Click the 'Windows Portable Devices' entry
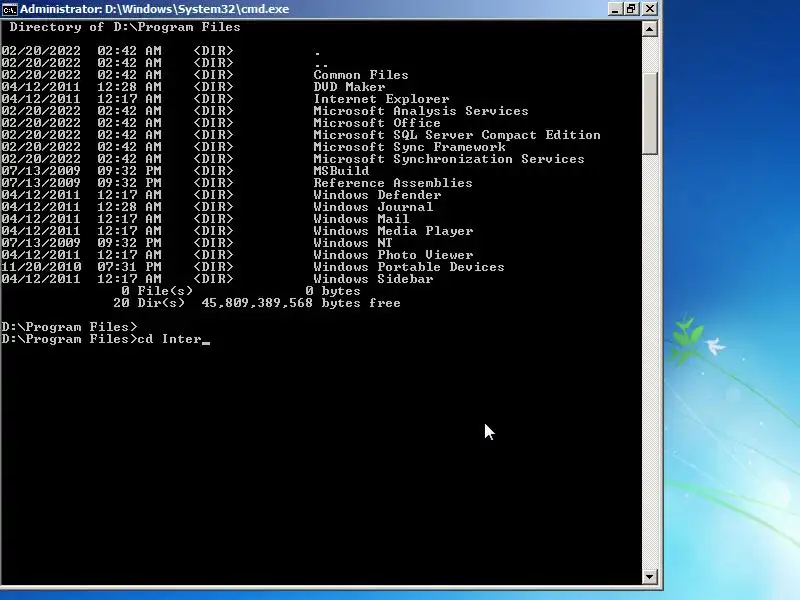 [x=409, y=267]
